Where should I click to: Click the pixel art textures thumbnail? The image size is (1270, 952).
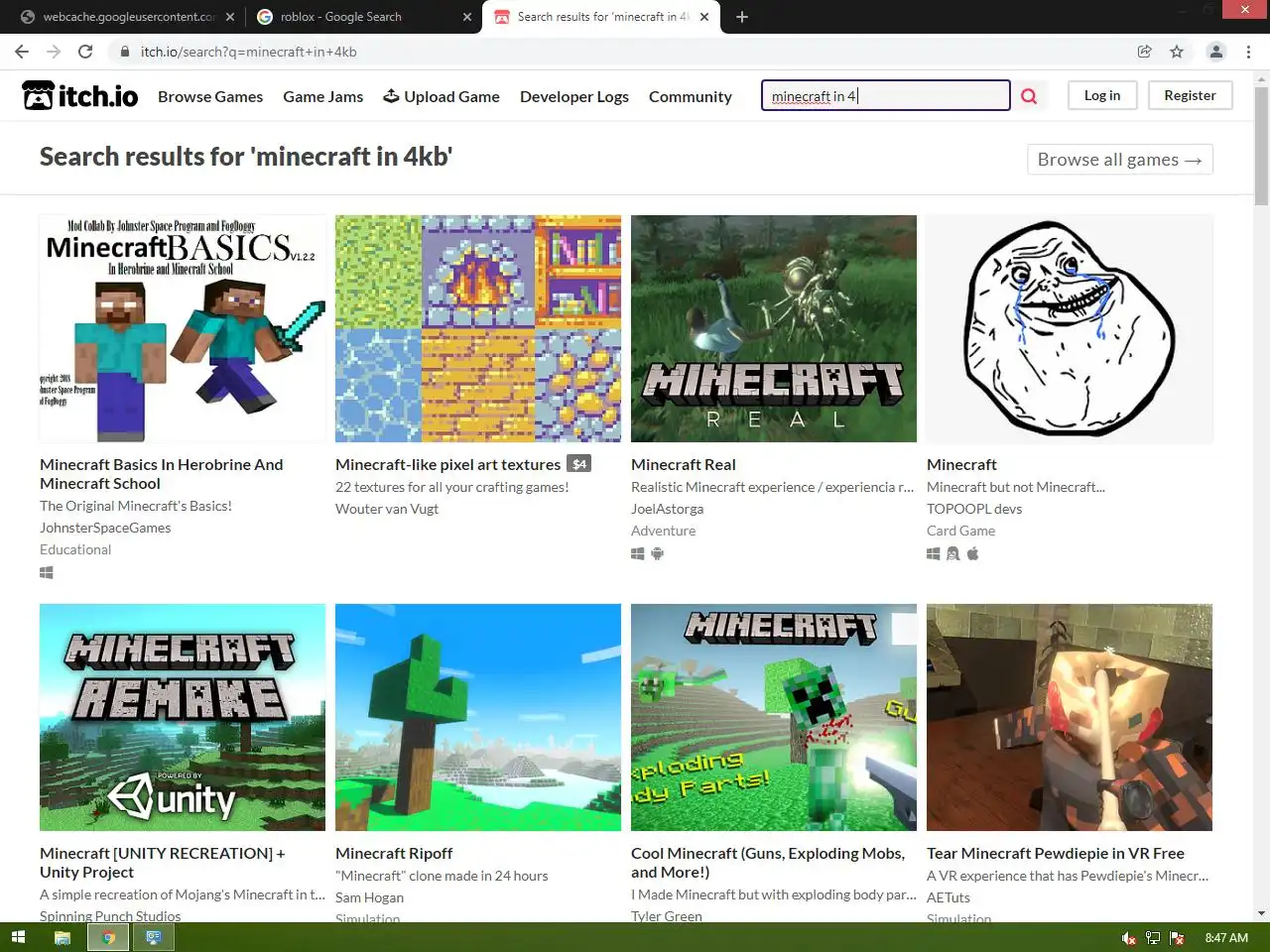(478, 329)
